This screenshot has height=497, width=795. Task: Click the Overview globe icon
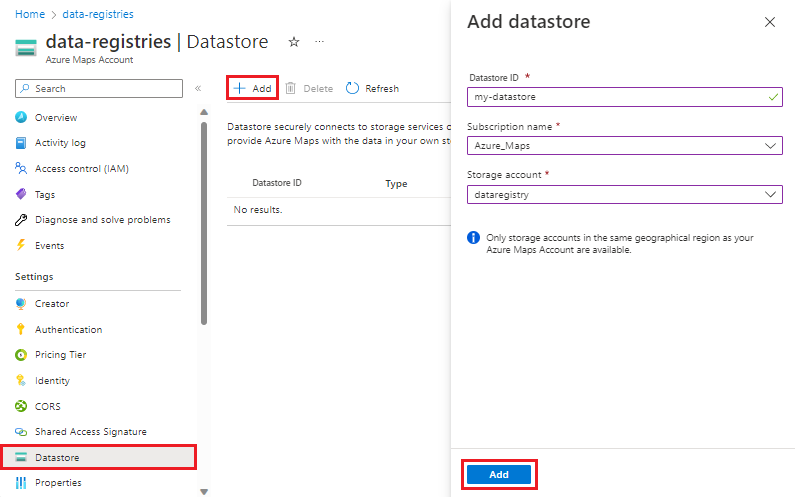21,117
